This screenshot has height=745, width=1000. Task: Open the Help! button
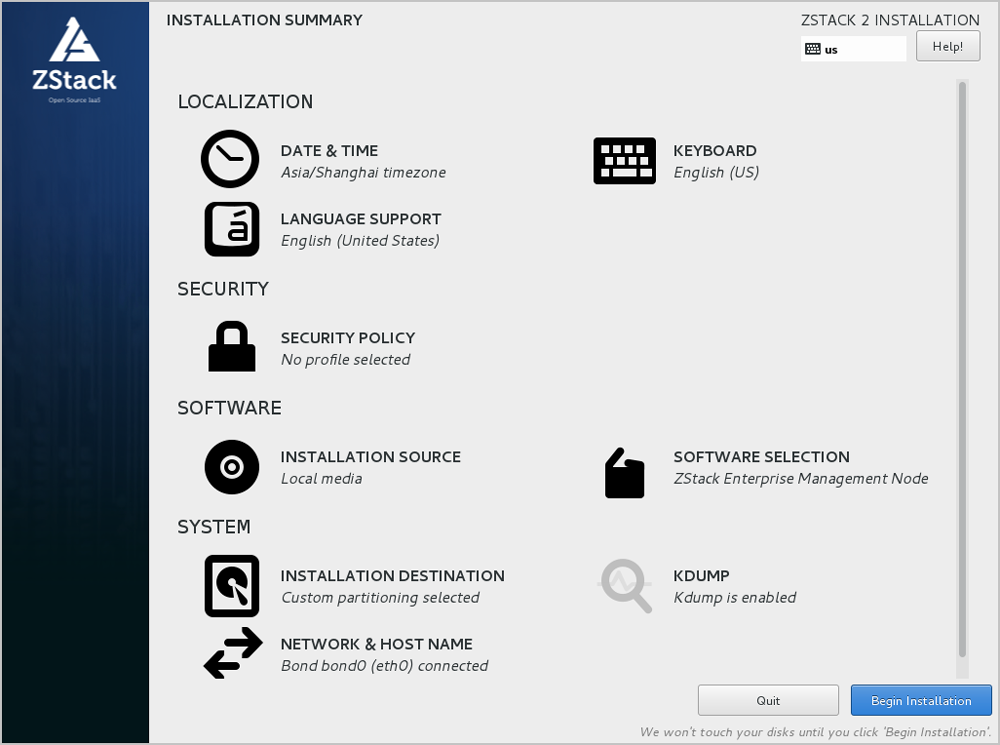[x=947, y=46]
